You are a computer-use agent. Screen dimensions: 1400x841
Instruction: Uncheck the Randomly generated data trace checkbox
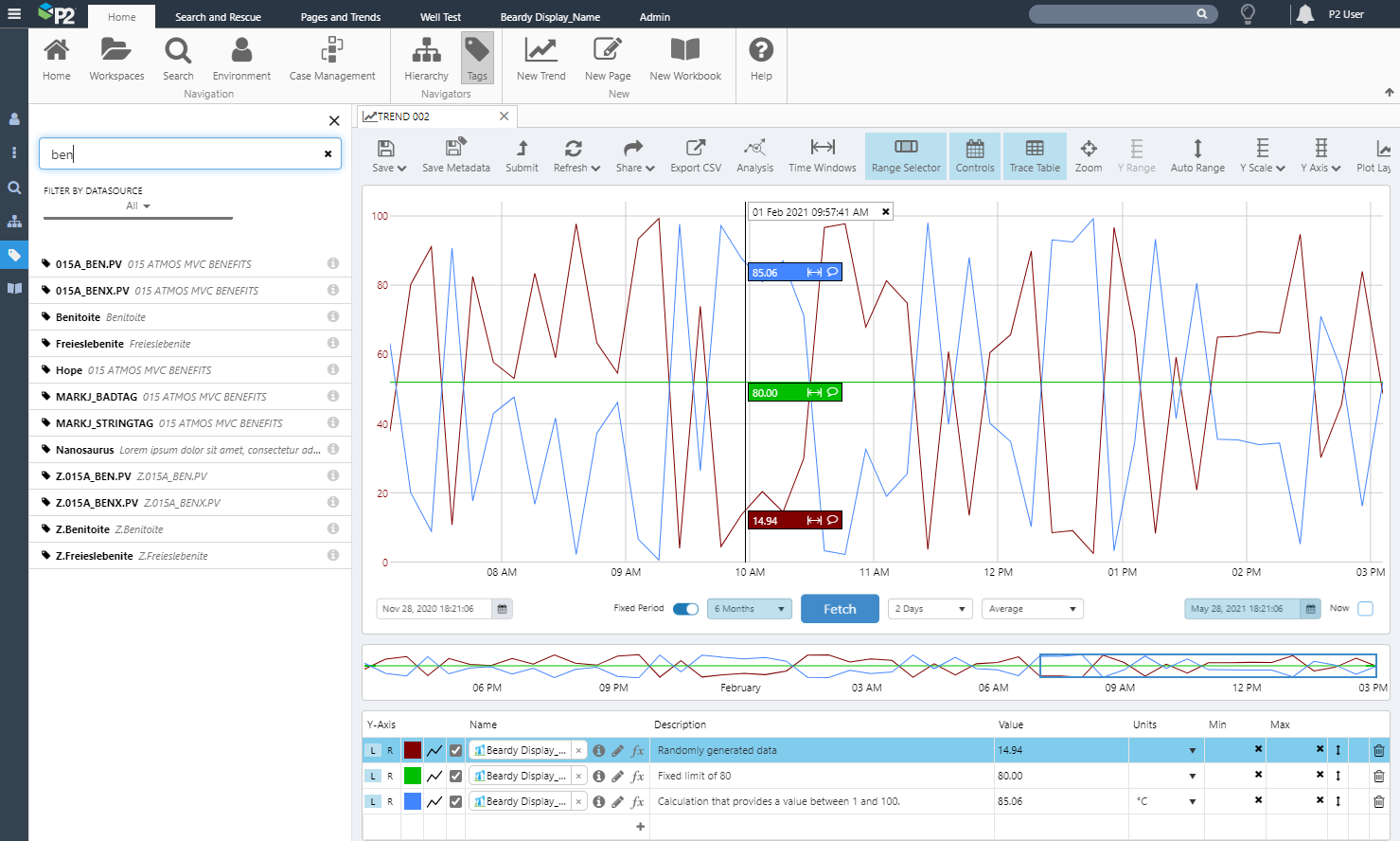pos(455,750)
